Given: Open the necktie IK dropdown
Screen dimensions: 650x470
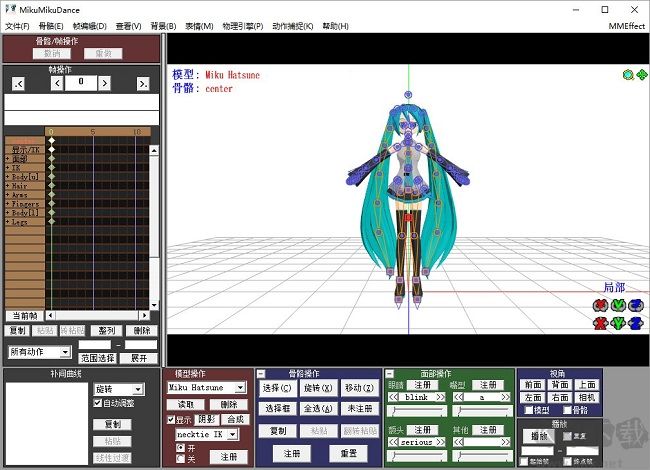Looking at the screenshot, I should pos(233,434).
